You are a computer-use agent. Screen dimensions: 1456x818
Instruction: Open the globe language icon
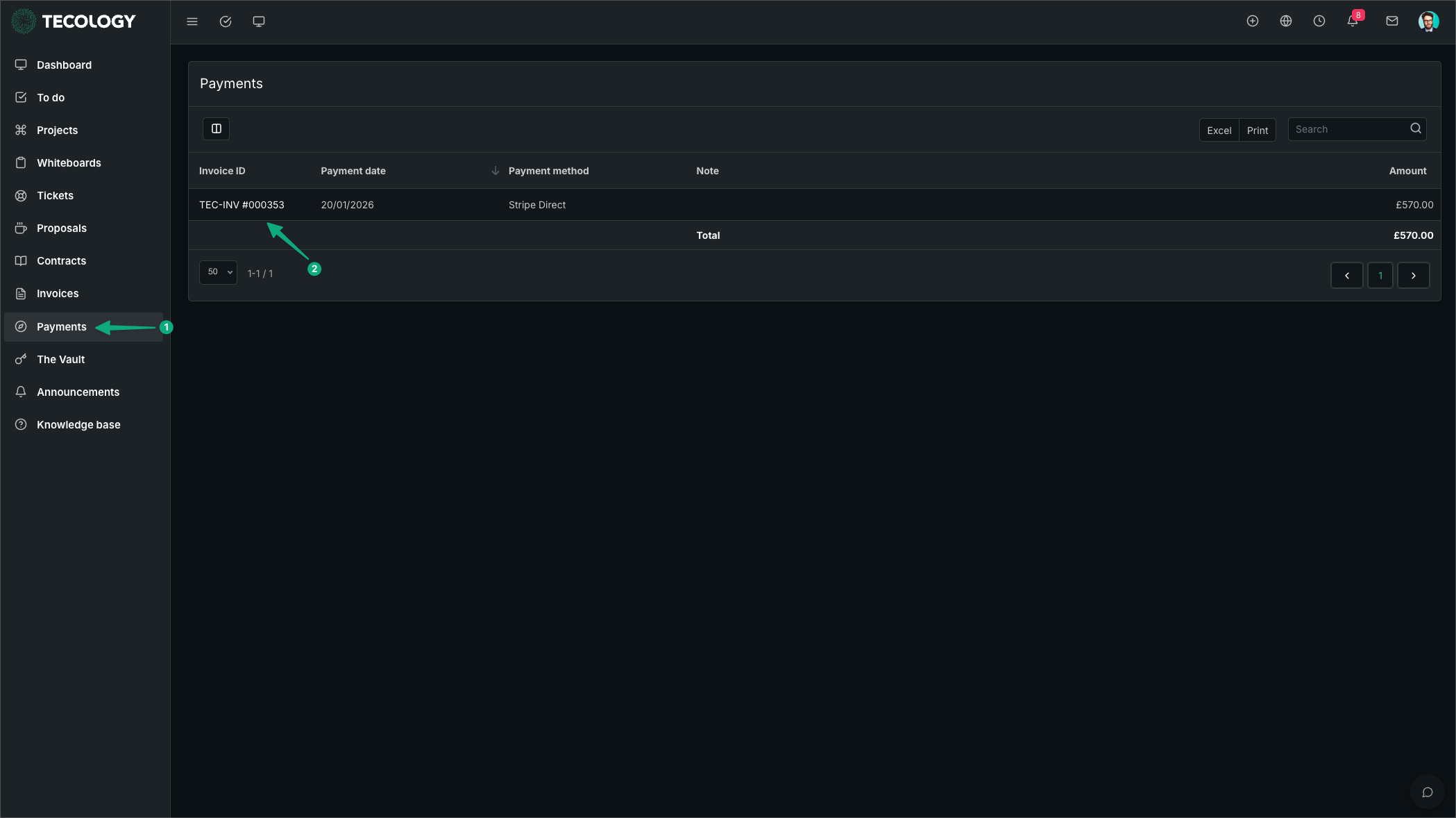pyautogui.click(x=1286, y=22)
